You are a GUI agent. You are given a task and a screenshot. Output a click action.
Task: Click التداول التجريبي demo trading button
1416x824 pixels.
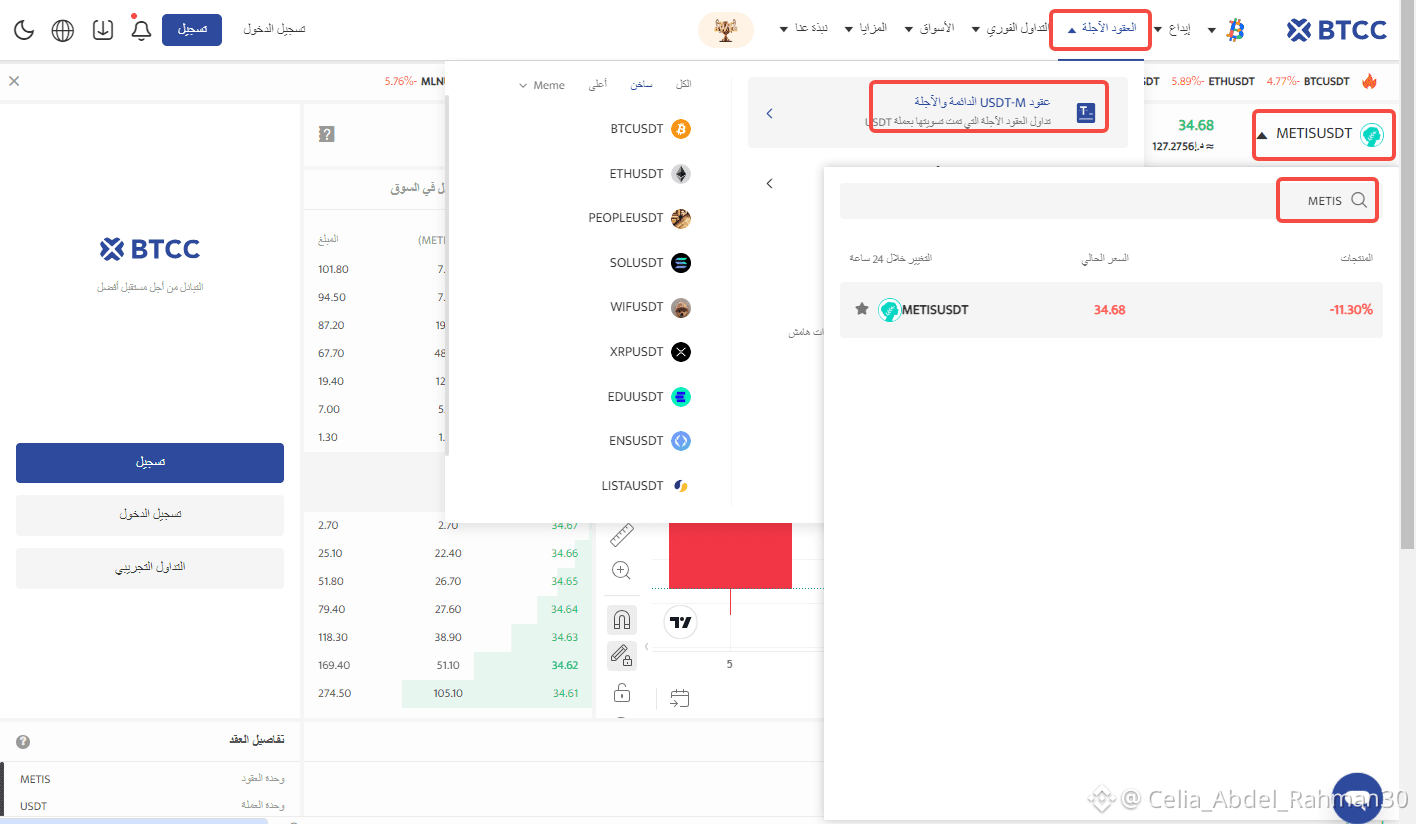coord(150,568)
